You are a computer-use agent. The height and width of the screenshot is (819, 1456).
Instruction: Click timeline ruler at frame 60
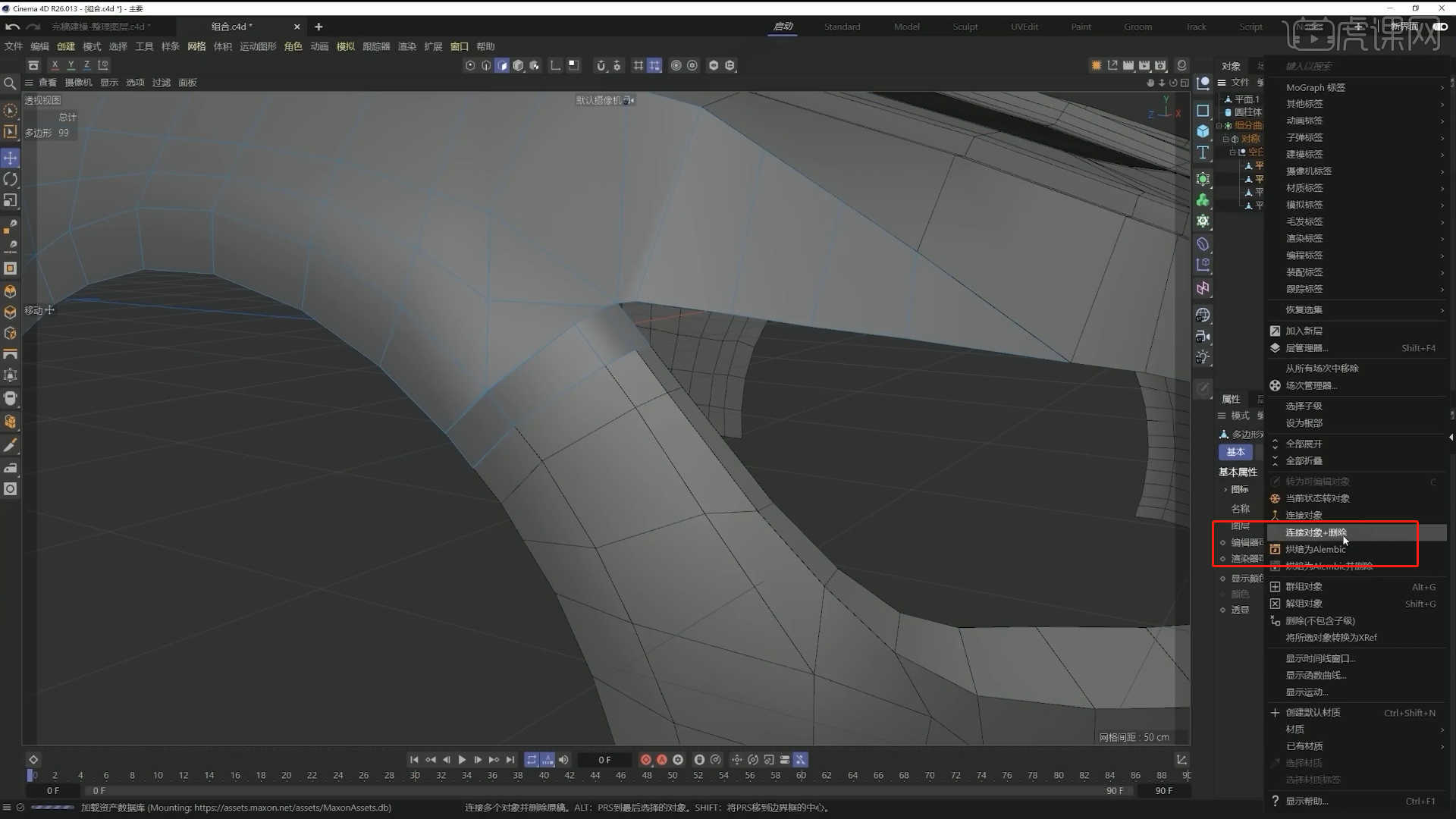(x=801, y=775)
